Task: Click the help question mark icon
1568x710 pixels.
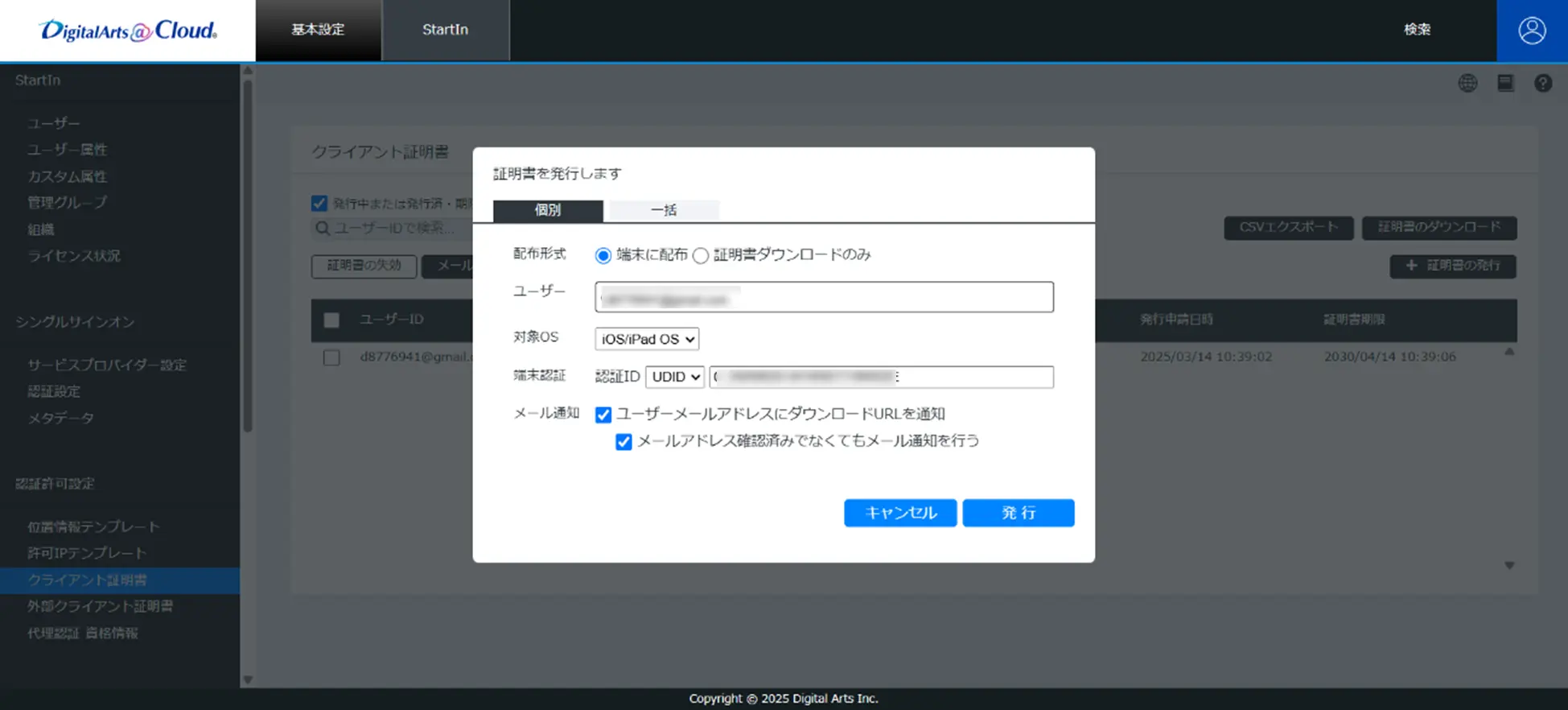Action: [x=1542, y=83]
